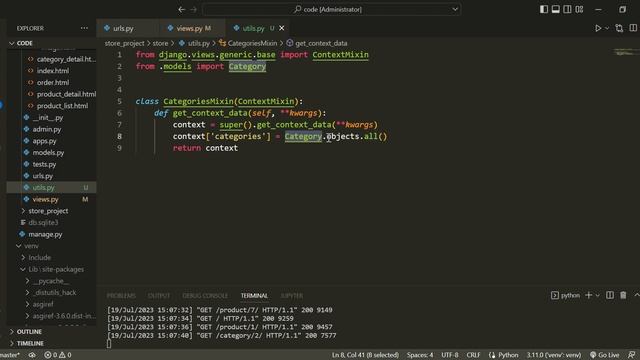Split the editor to the right
Screen dimensions: 640x360
click(633, 28)
